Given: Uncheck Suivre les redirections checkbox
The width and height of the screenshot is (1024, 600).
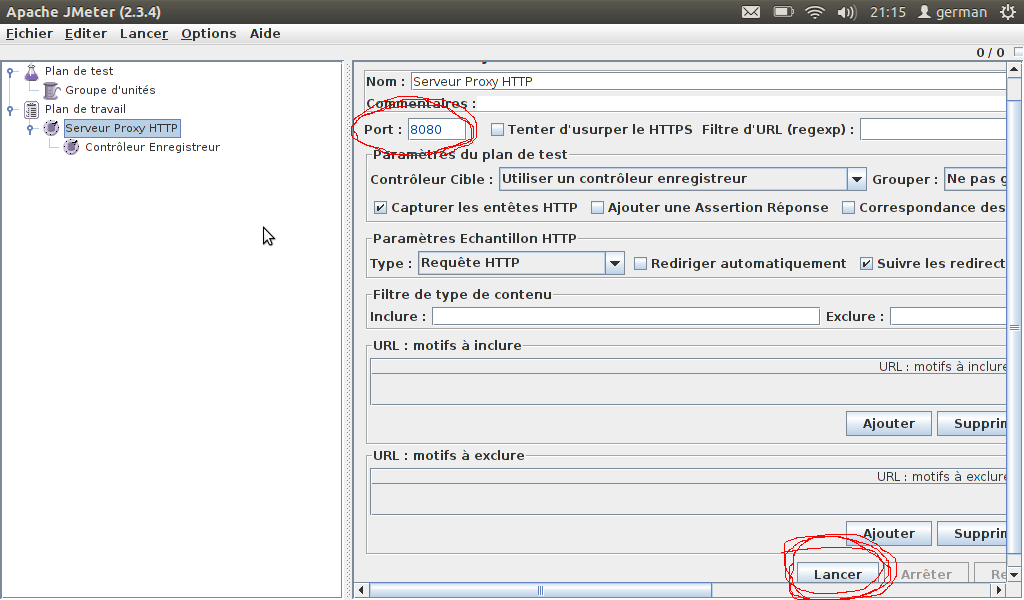Looking at the screenshot, I should pyautogui.click(x=866, y=264).
